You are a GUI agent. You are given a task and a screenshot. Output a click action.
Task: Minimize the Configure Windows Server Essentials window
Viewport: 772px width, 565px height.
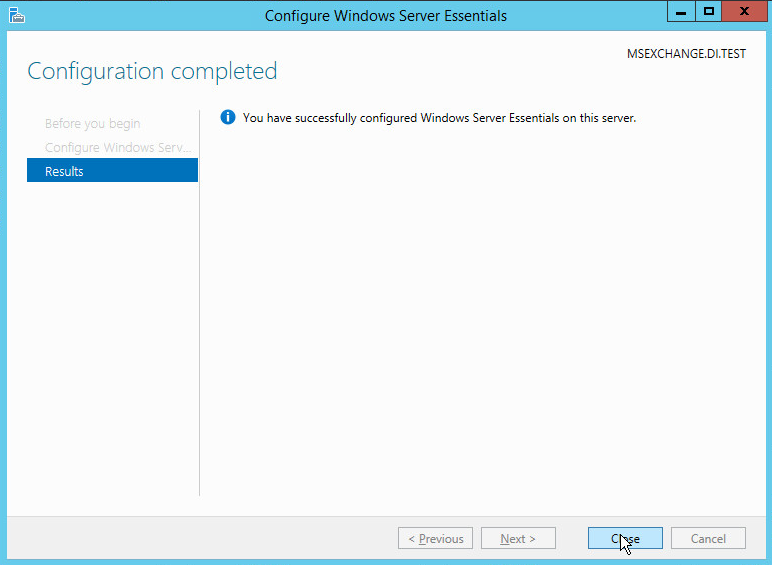pyautogui.click(x=683, y=12)
